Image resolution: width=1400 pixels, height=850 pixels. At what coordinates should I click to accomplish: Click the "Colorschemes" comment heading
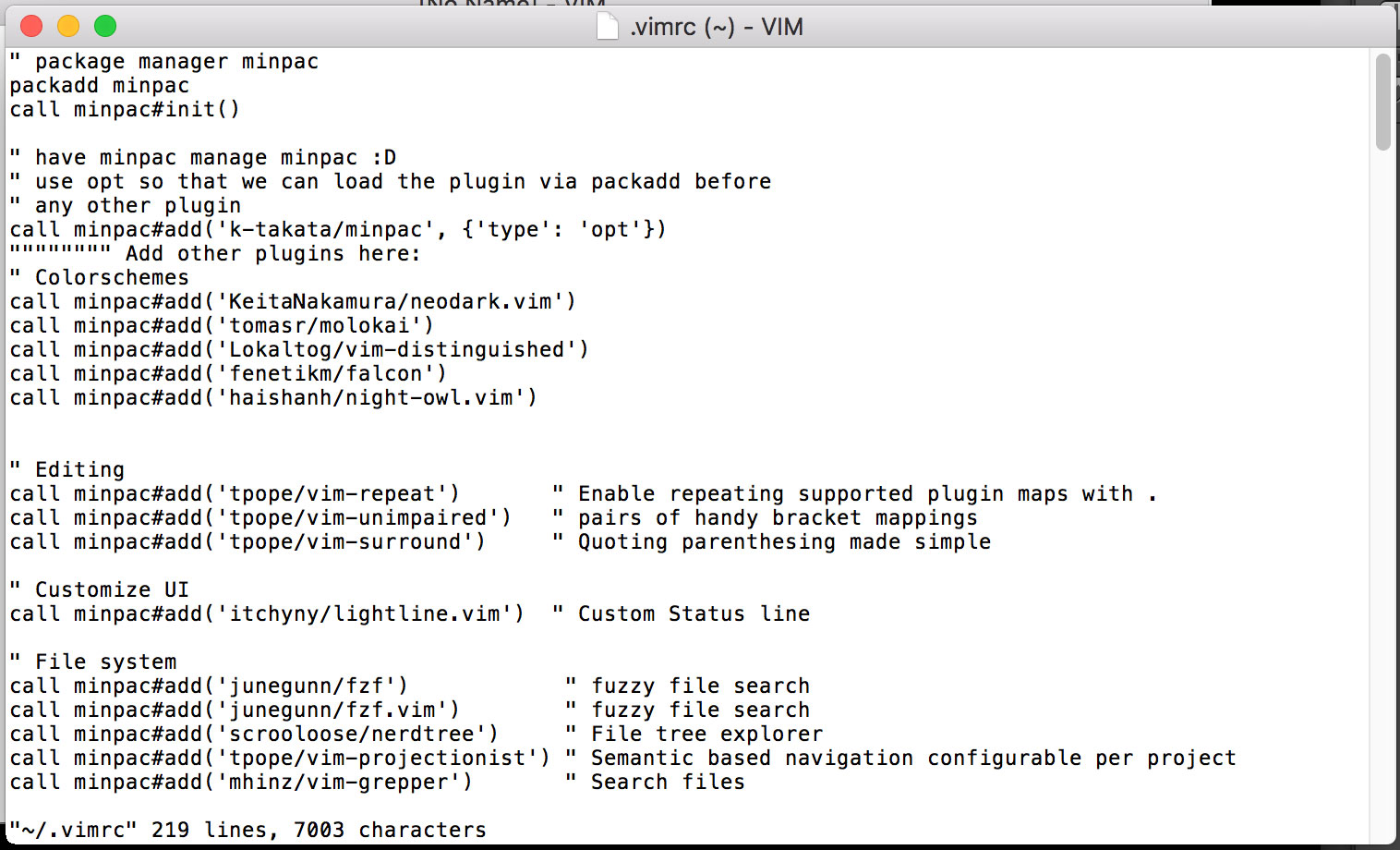pyautogui.click(x=111, y=278)
